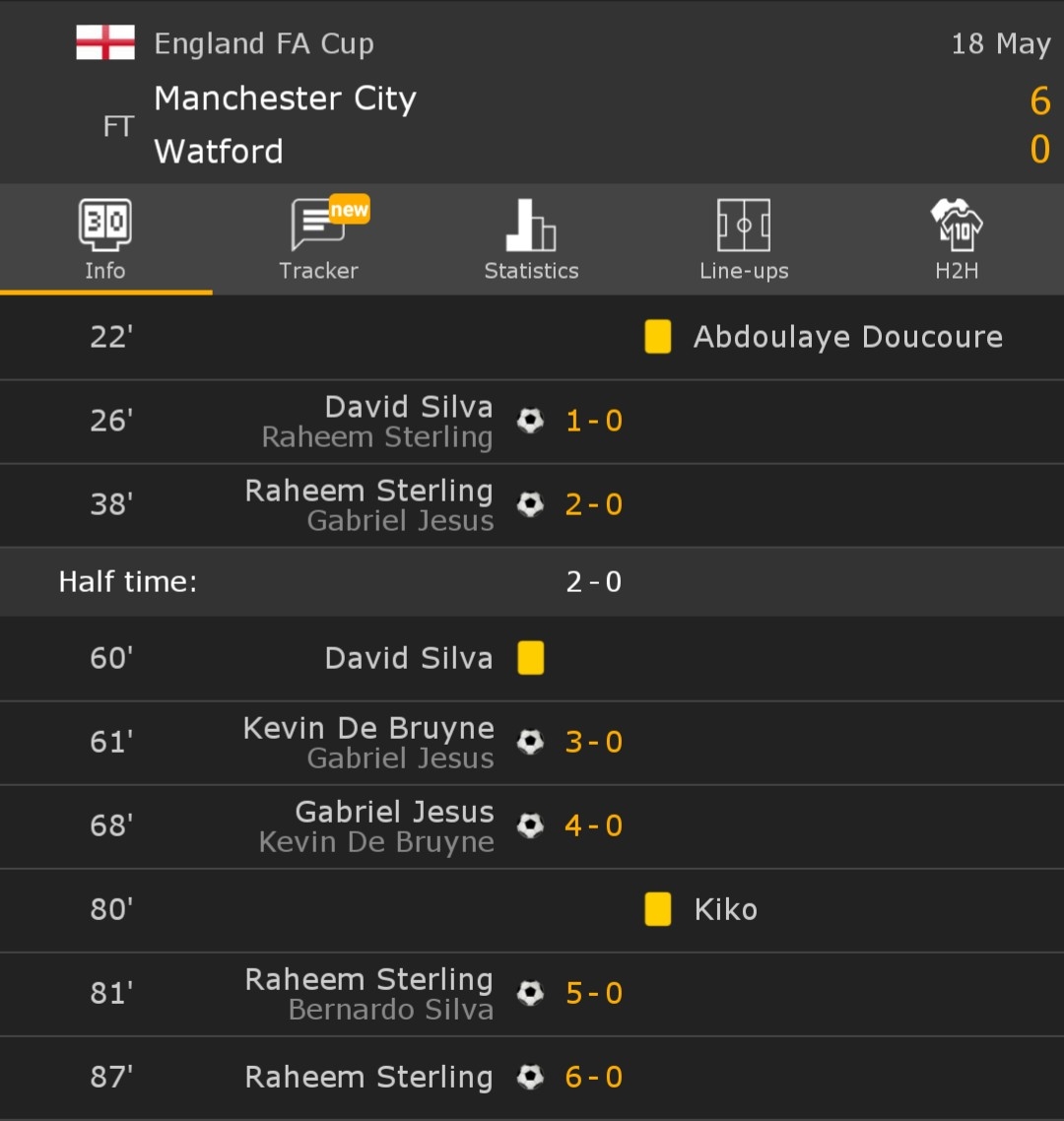
Task: Click the 6-0 goal ball icon
Action: pyautogui.click(x=530, y=1077)
